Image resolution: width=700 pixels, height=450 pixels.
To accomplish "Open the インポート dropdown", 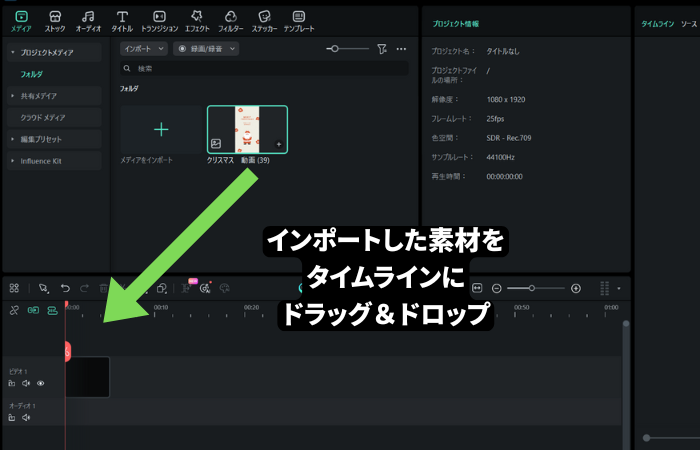I will (x=144, y=49).
